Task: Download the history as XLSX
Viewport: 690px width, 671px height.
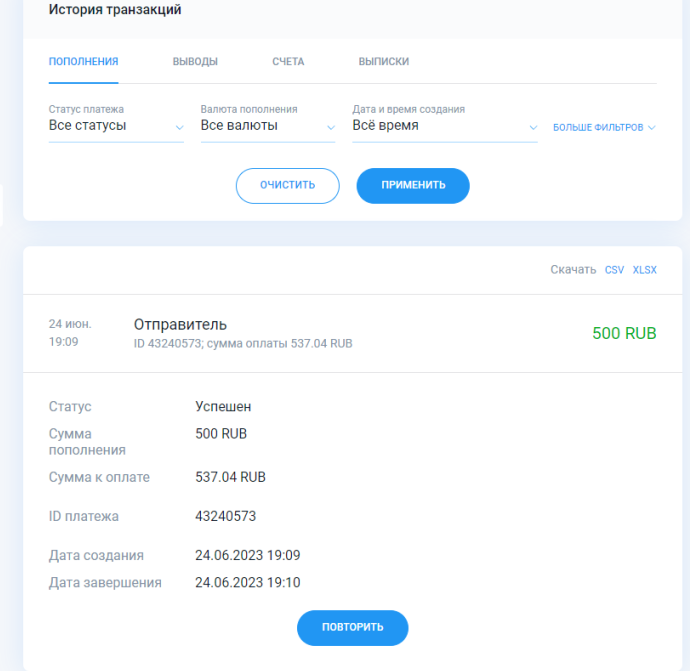Action: tap(644, 270)
